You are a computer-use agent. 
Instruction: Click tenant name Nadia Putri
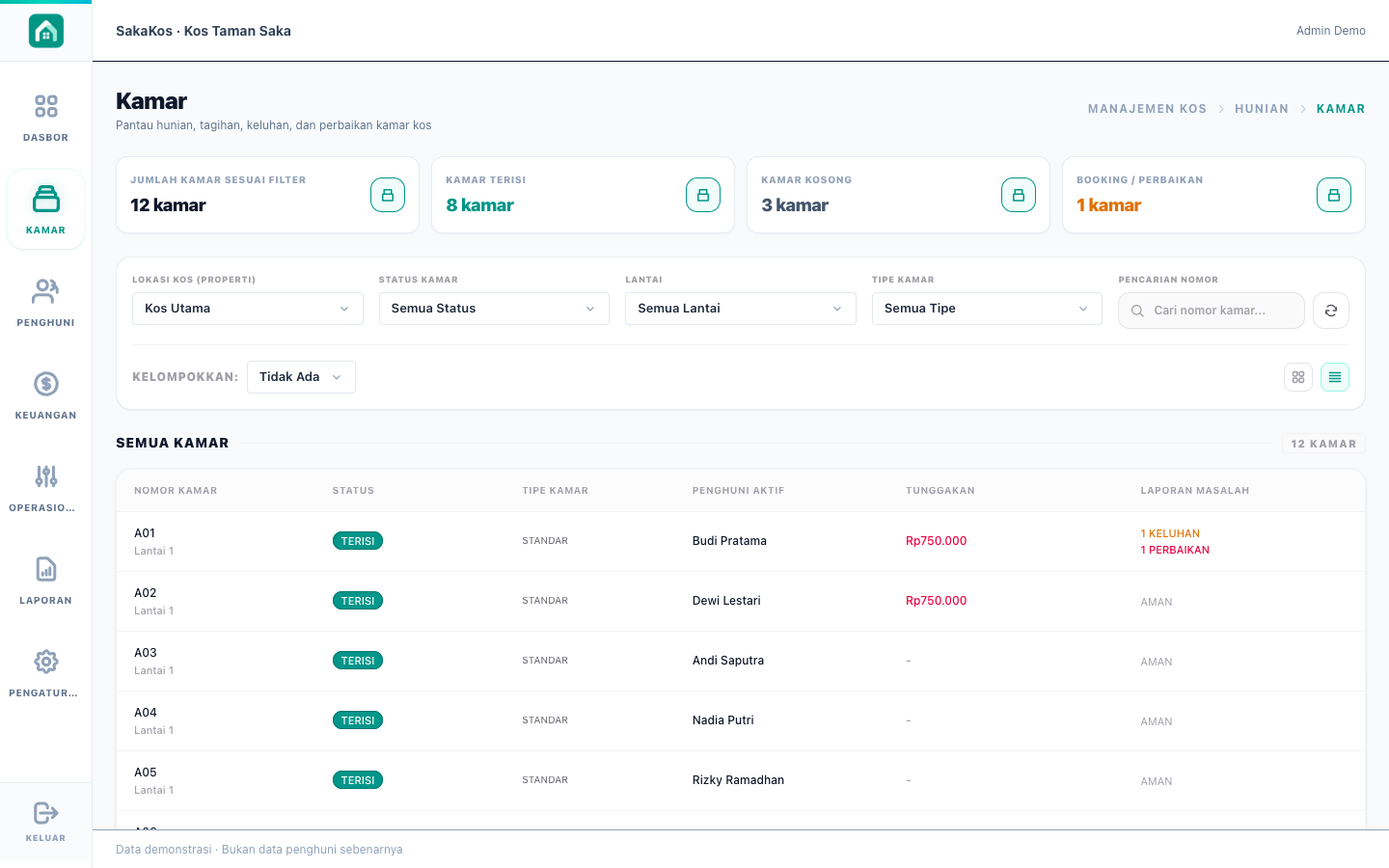click(x=723, y=720)
